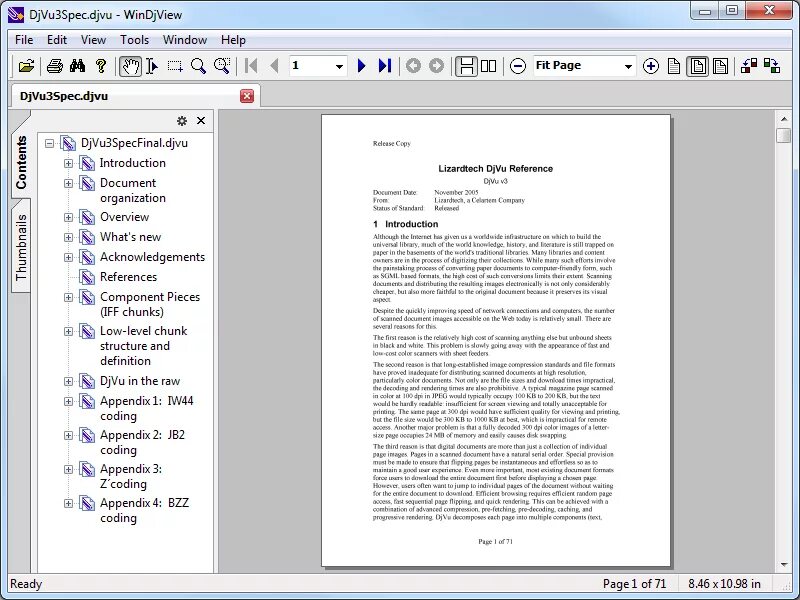800x600 pixels.
Task: Open the View menu
Action: (x=93, y=40)
